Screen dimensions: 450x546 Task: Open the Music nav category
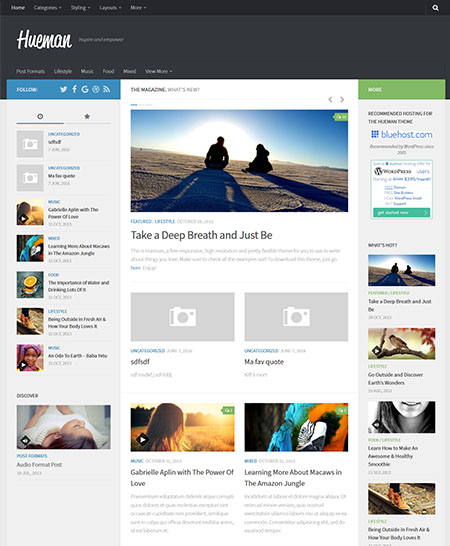[x=87, y=71]
